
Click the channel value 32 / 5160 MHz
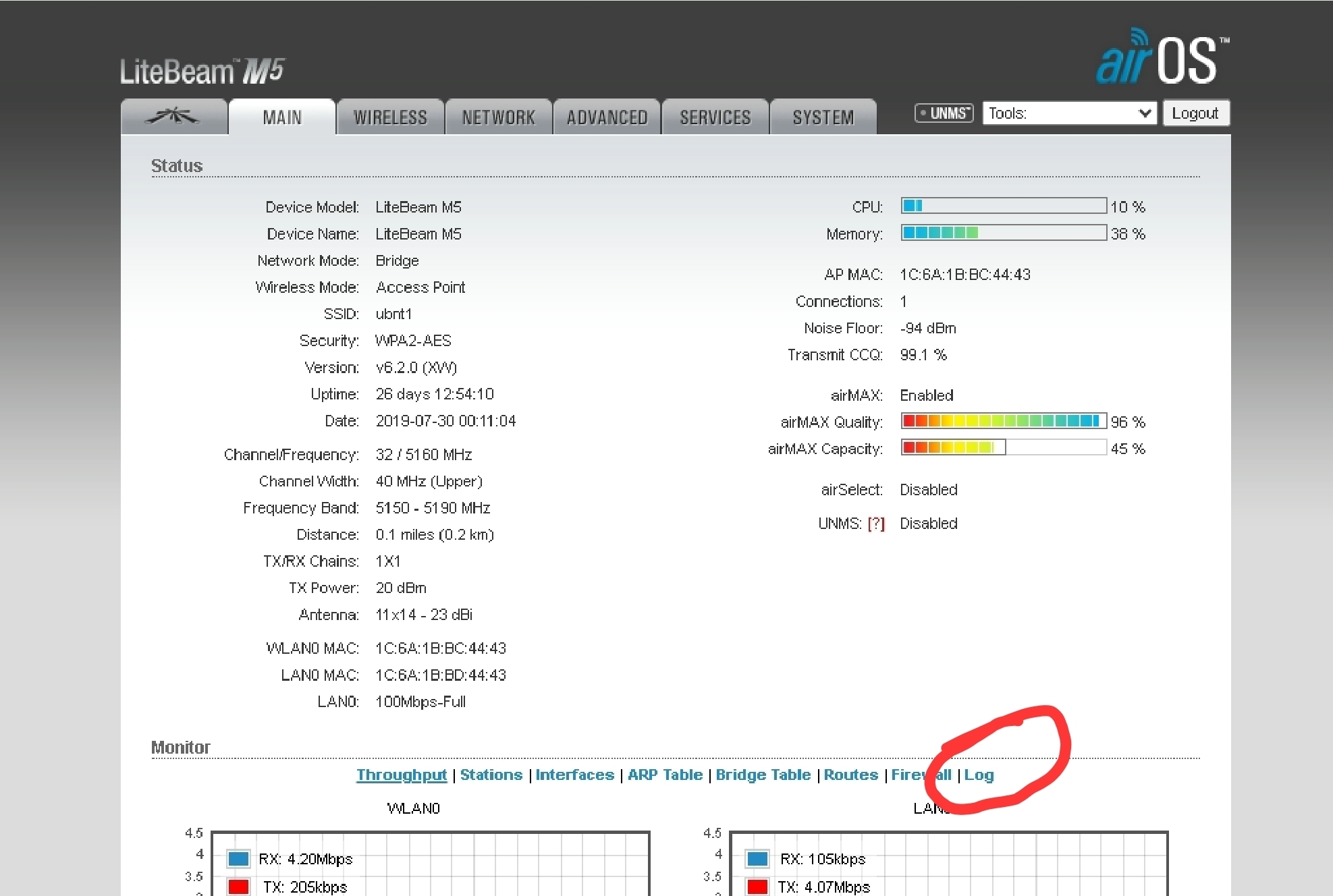click(x=424, y=455)
